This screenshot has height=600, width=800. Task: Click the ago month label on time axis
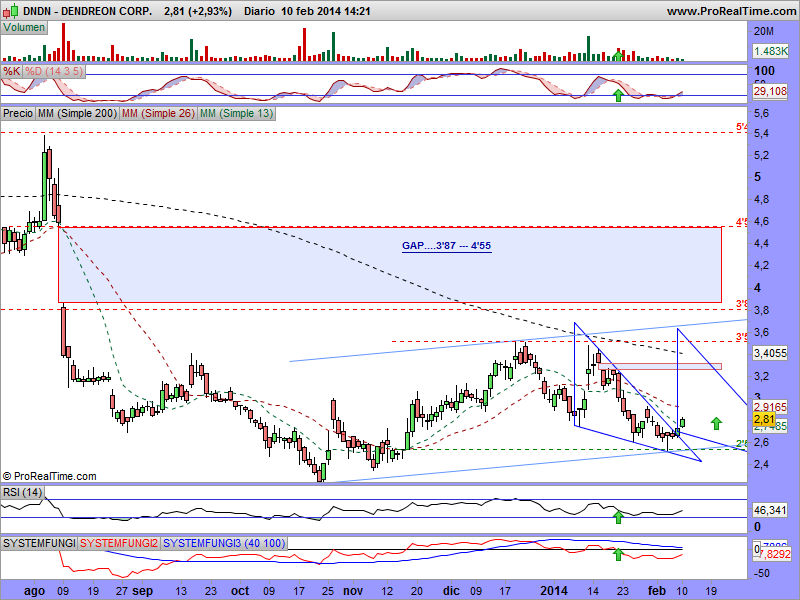(34, 591)
